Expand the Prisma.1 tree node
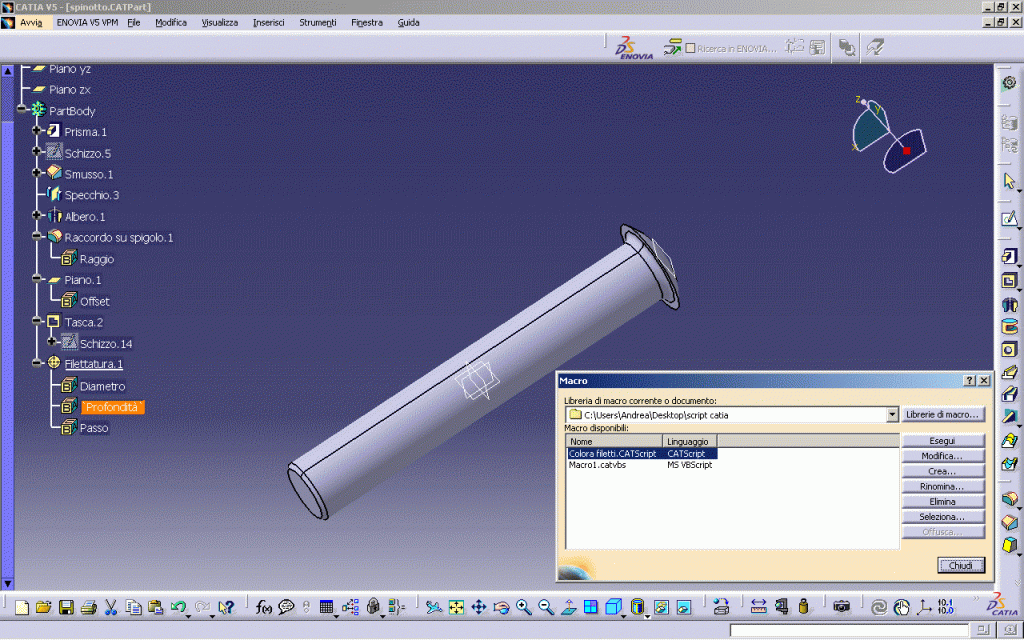 [x=37, y=131]
